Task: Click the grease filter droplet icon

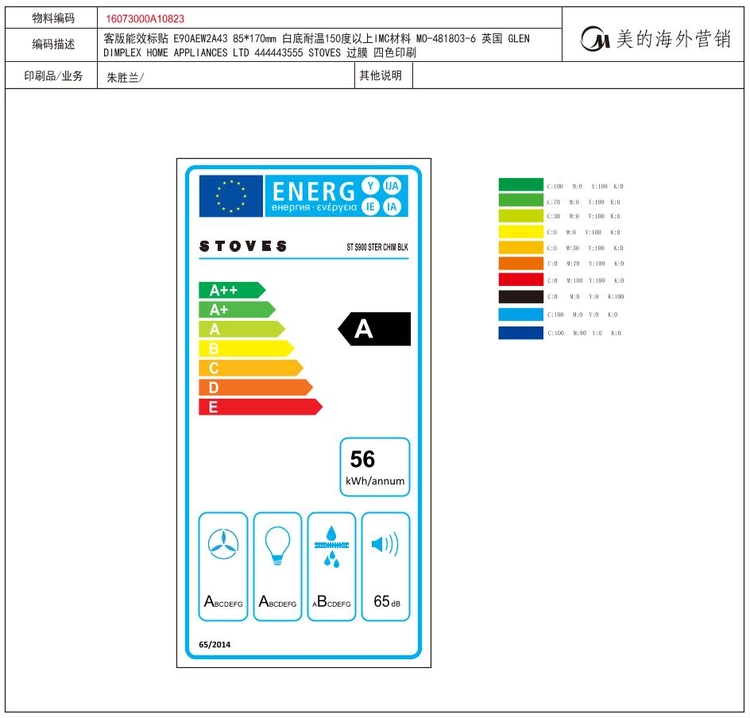Action: (331, 547)
